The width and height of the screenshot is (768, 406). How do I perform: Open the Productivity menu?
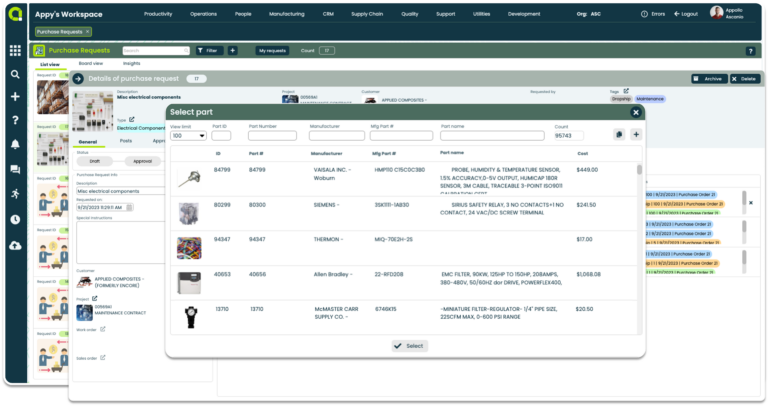click(x=158, y=14)
